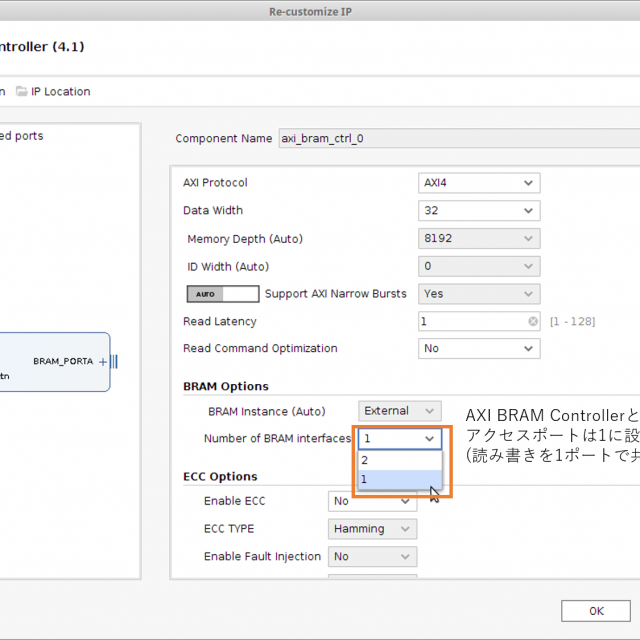
Task: Open the Enable Fault Injection dropdown
Action: pos(372,557)
